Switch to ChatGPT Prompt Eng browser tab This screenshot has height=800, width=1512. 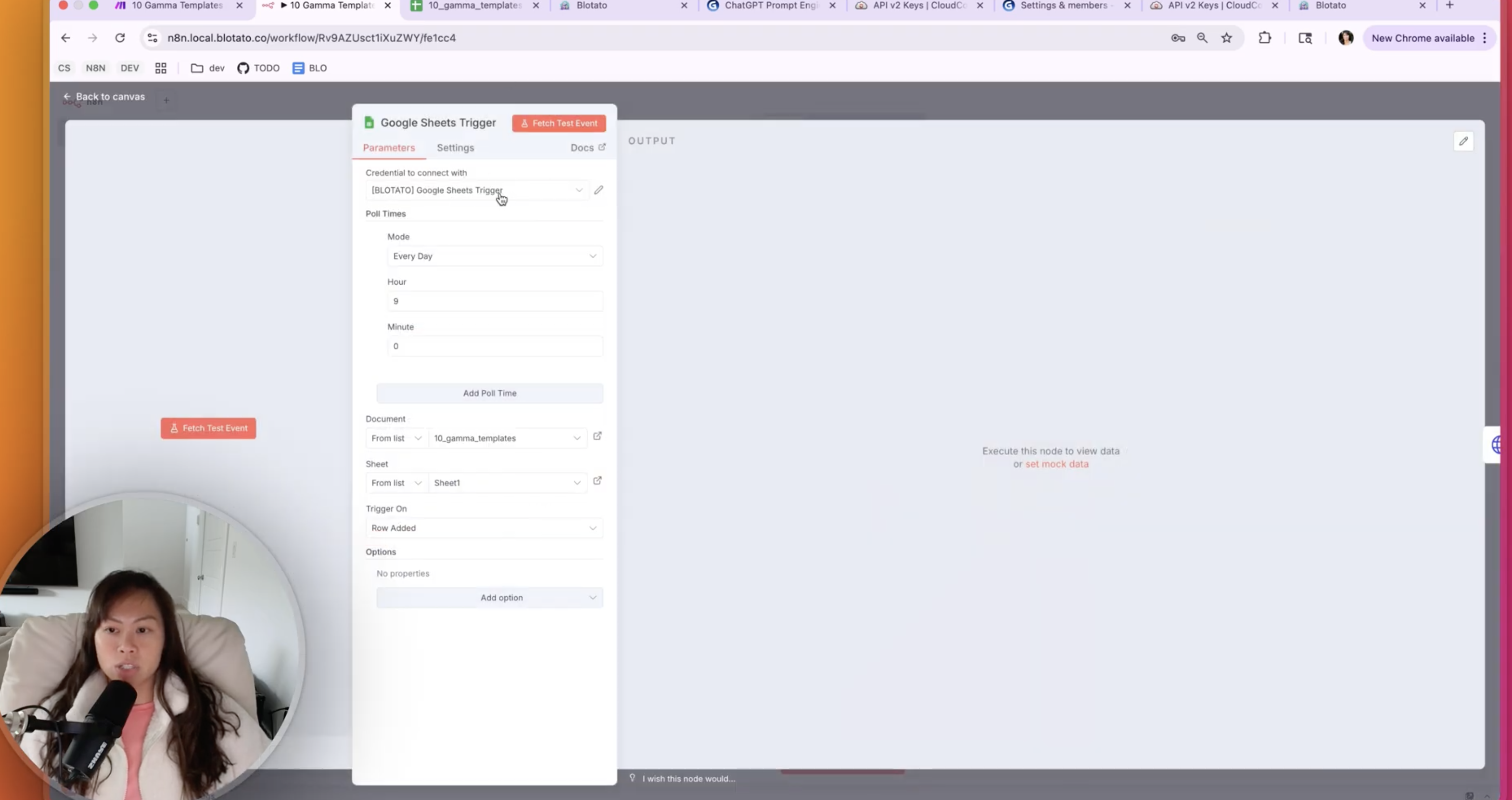(771, 6)
